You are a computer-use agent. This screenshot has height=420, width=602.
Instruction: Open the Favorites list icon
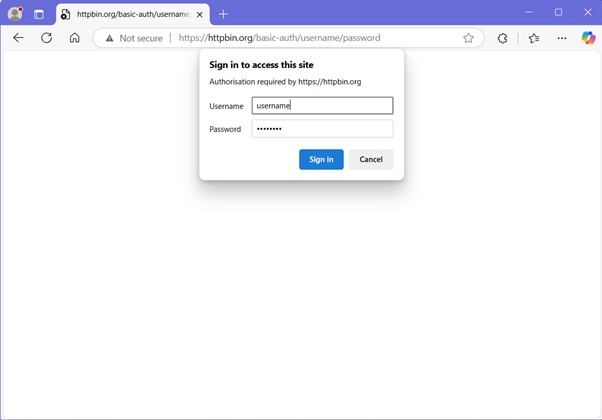pyautogui.click(x=534, y=38)
